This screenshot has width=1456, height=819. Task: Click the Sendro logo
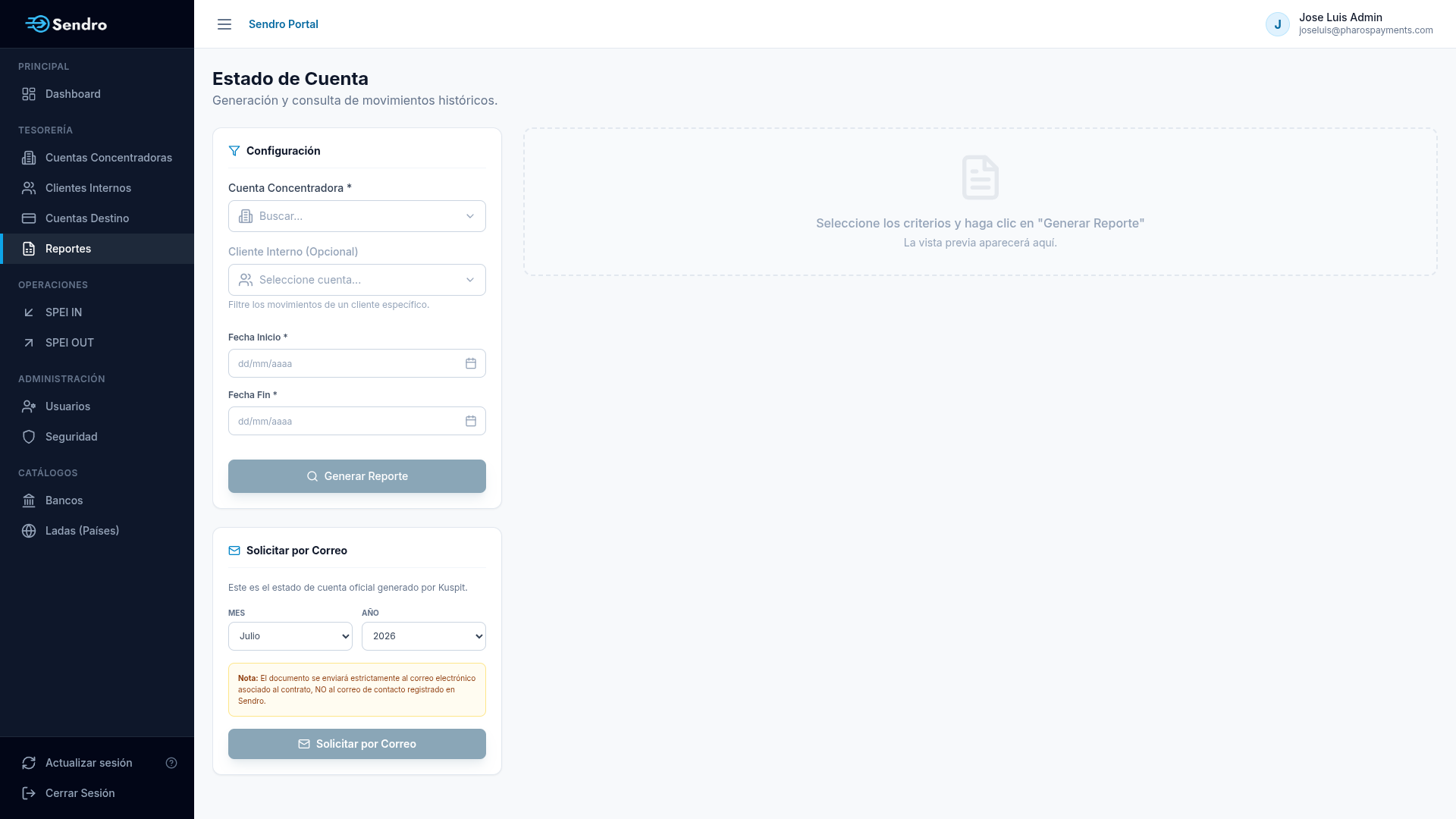[66, 24]
